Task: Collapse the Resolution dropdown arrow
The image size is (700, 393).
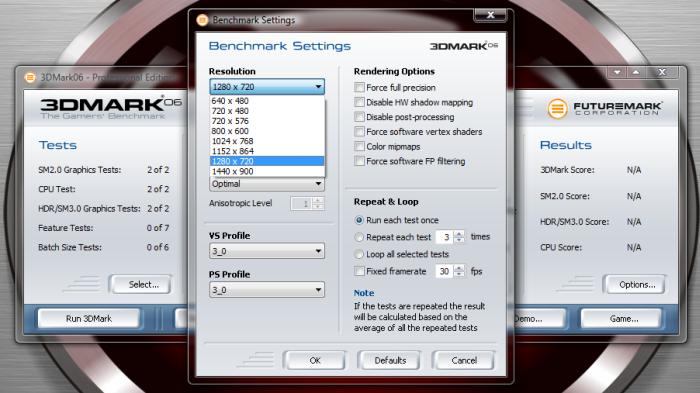Action: pos(318,87)
